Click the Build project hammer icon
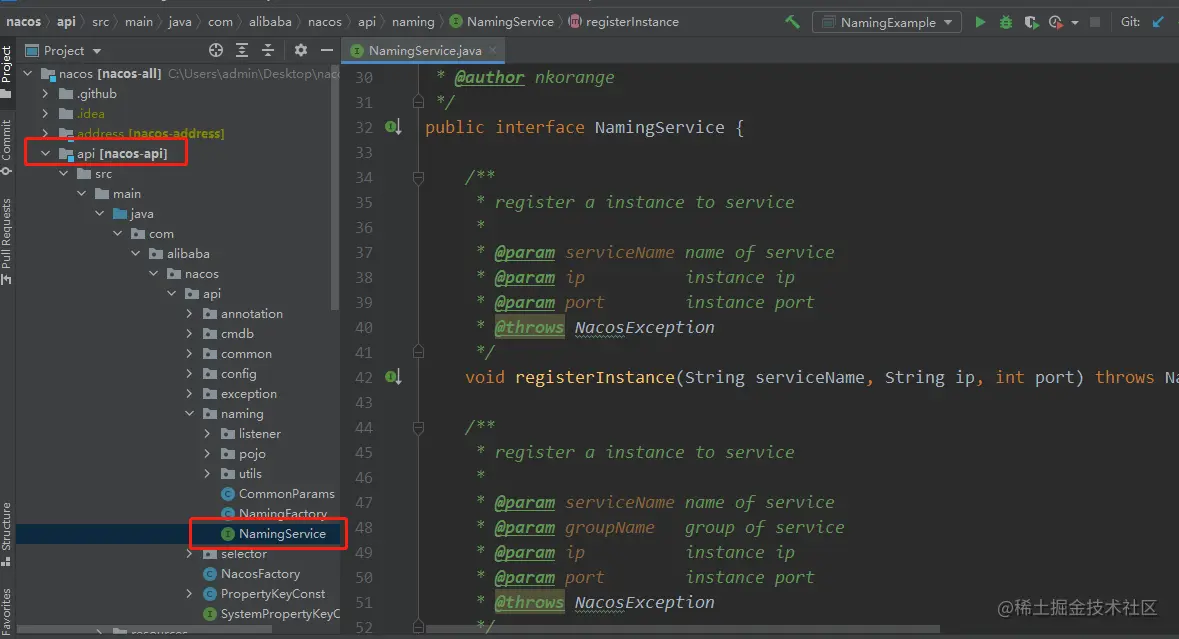The height and width of the screenshot is (639, 1179). pos(792,22)
